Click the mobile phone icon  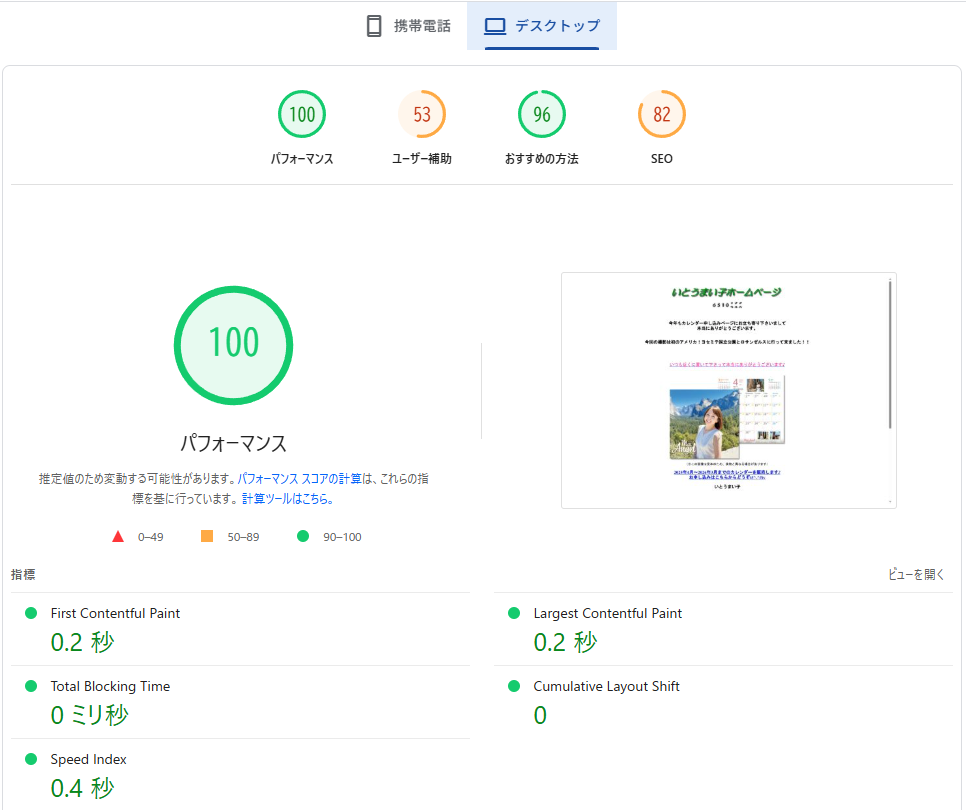pos(374,26)
